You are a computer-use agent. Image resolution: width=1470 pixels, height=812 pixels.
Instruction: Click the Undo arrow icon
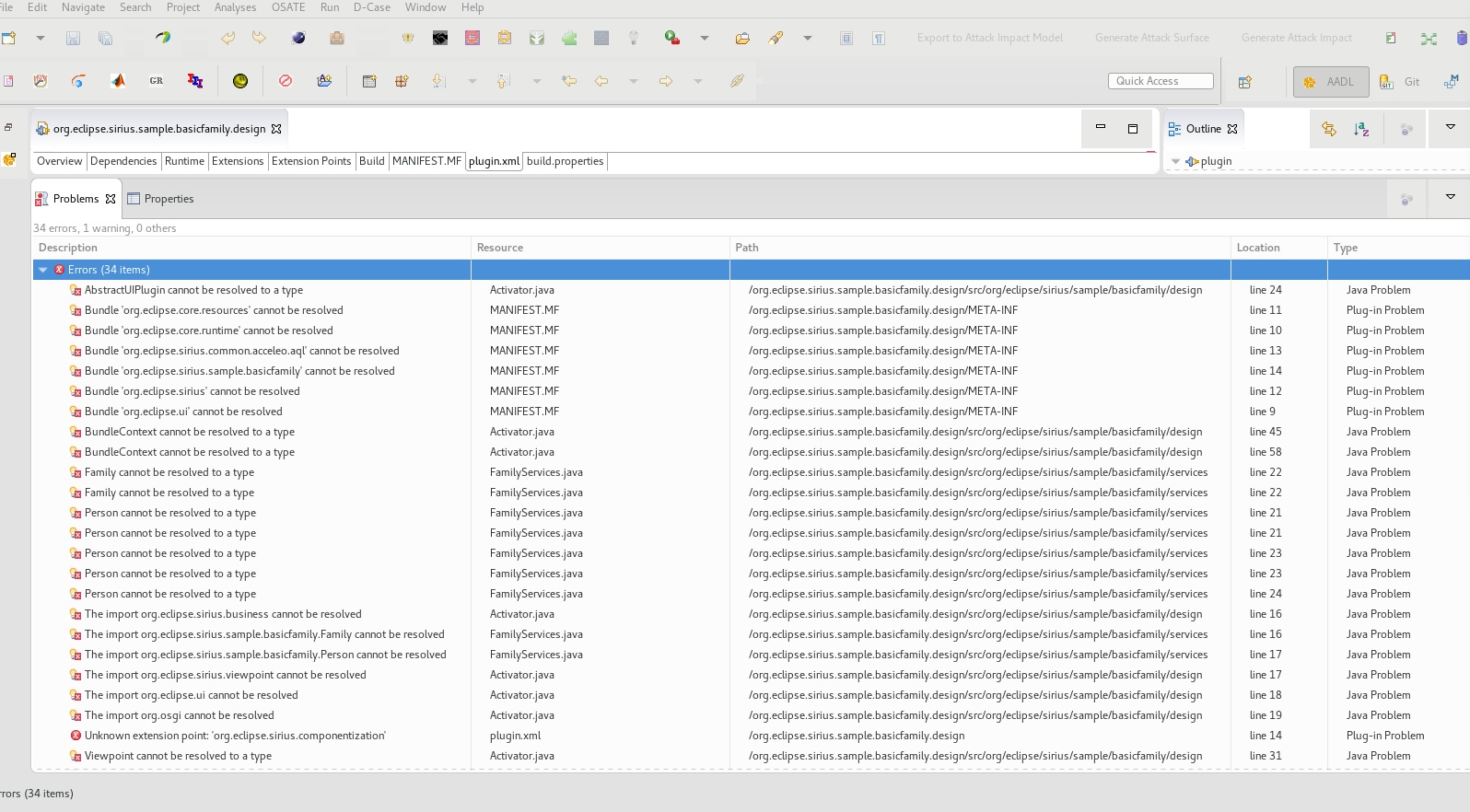tap(227, 38)
